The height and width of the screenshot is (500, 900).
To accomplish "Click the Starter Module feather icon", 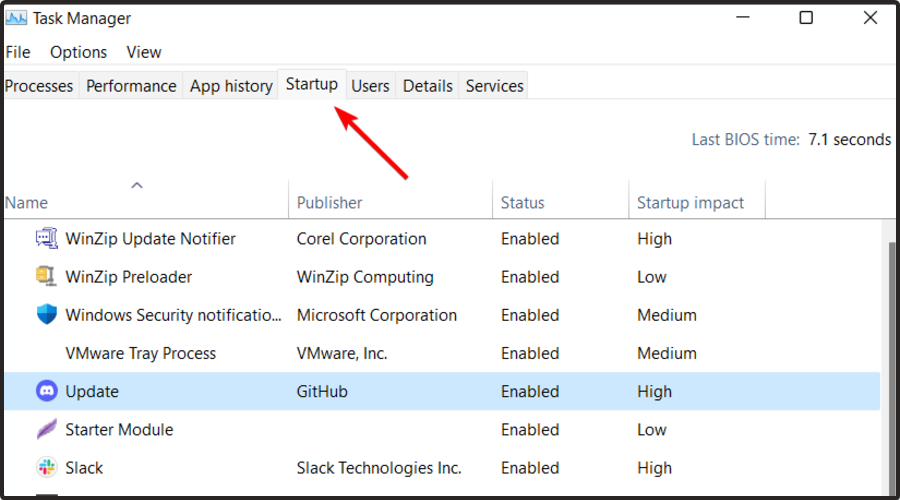I will pyautogui.click(x=46, y=430).
